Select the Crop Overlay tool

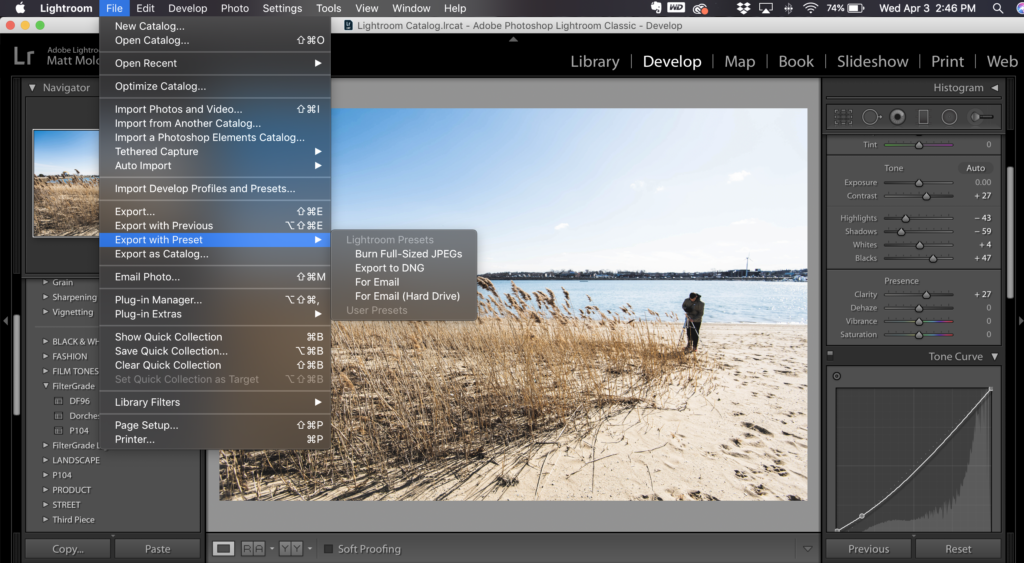[x=843, y=117]
